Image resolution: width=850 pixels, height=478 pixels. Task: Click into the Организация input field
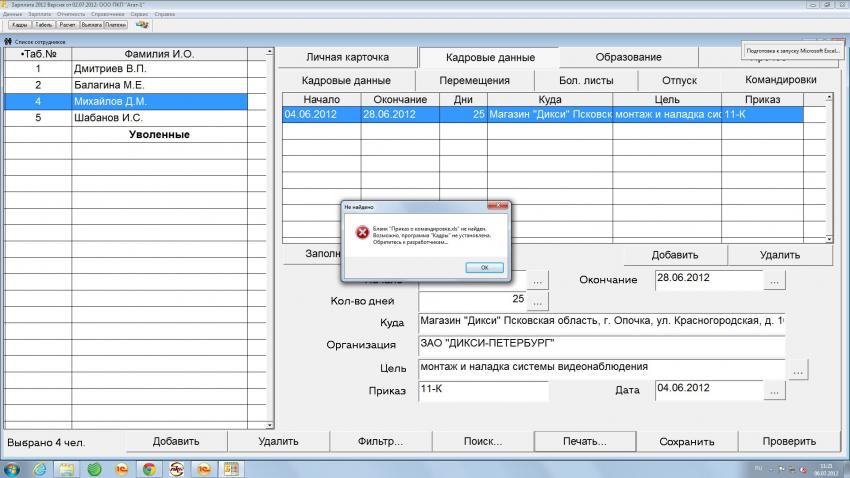[x=601, y=345]
